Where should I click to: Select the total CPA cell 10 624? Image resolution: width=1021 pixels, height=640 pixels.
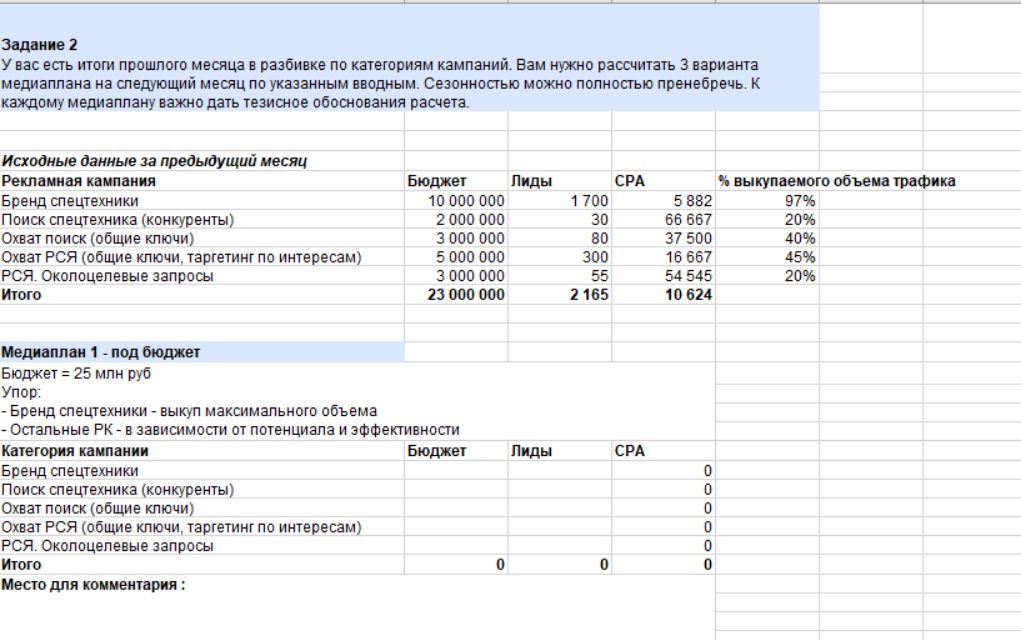(664, 296)
